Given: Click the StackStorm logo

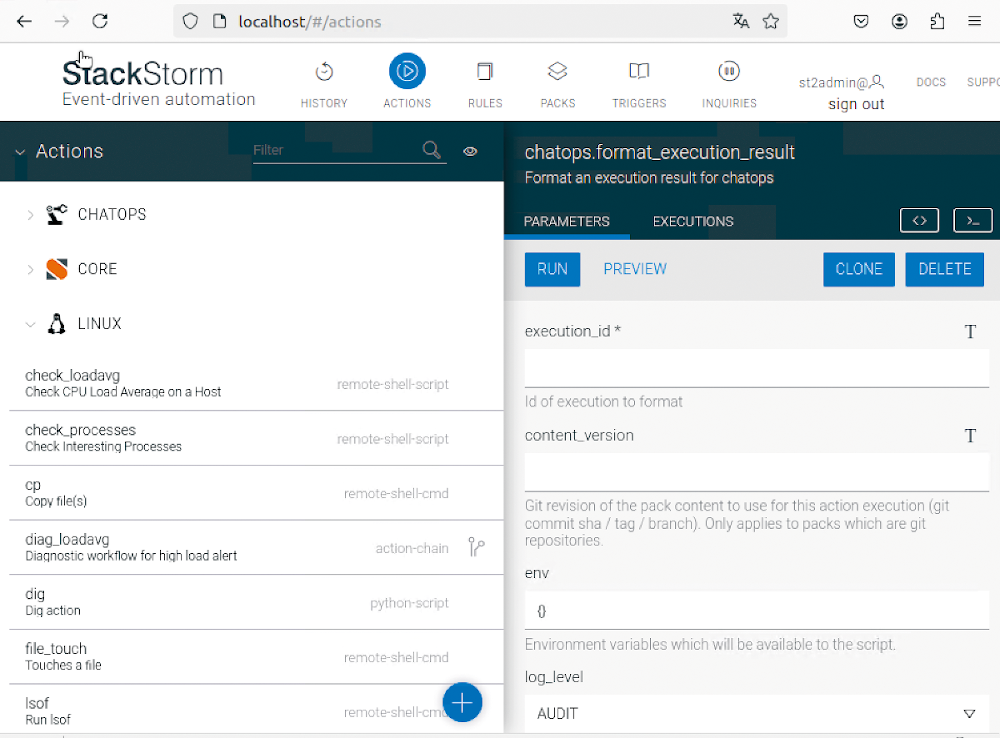Looking at the screenshot, I should tap(158, 82).
